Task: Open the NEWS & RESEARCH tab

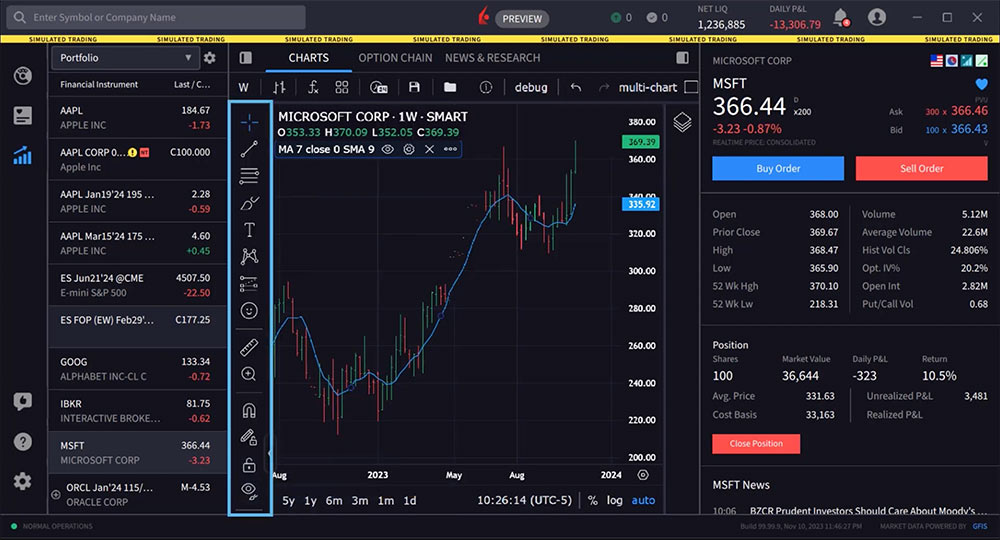Action: tap(492, 58)
